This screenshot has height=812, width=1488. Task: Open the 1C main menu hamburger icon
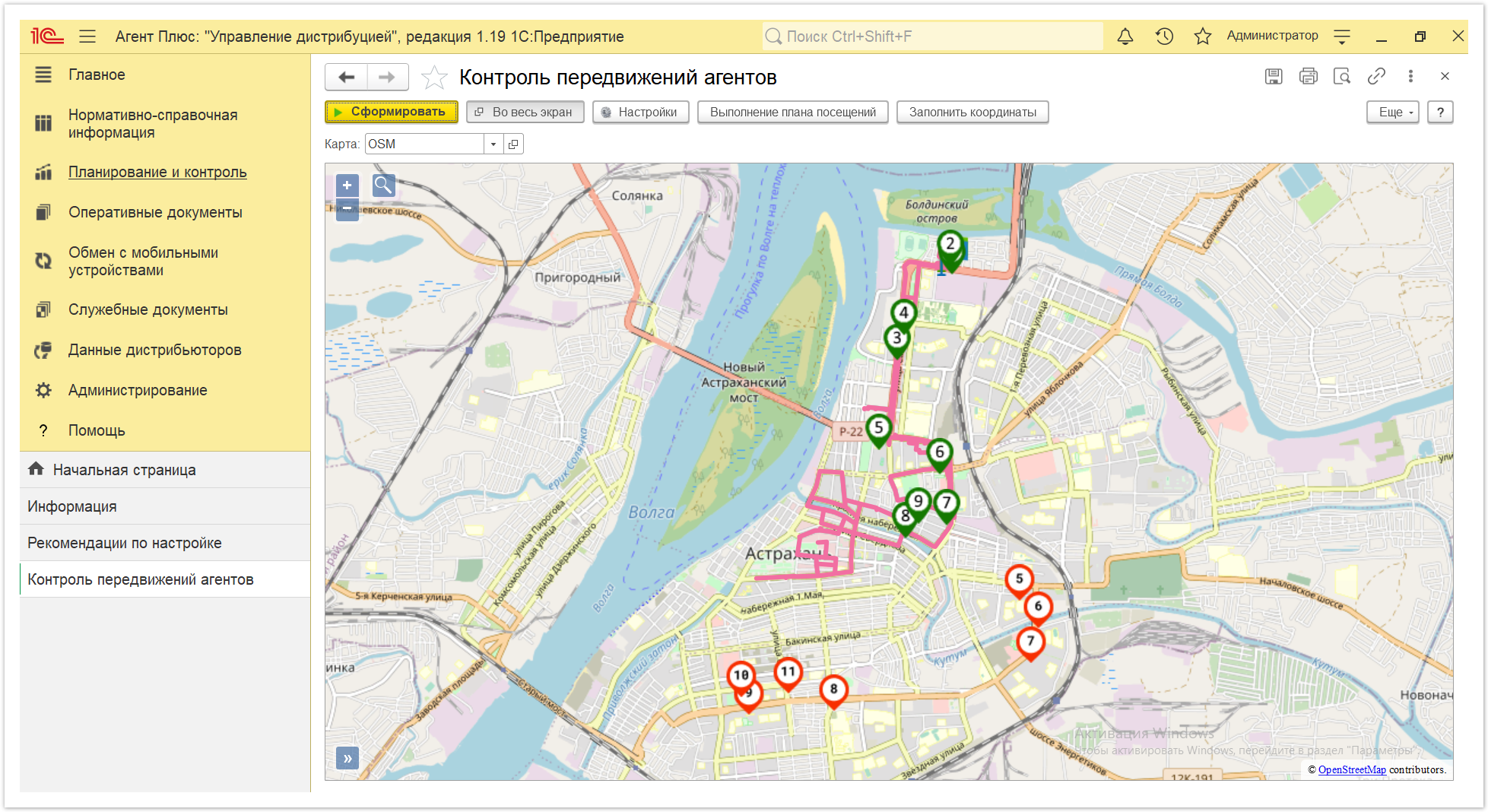[x=87, y=36]
